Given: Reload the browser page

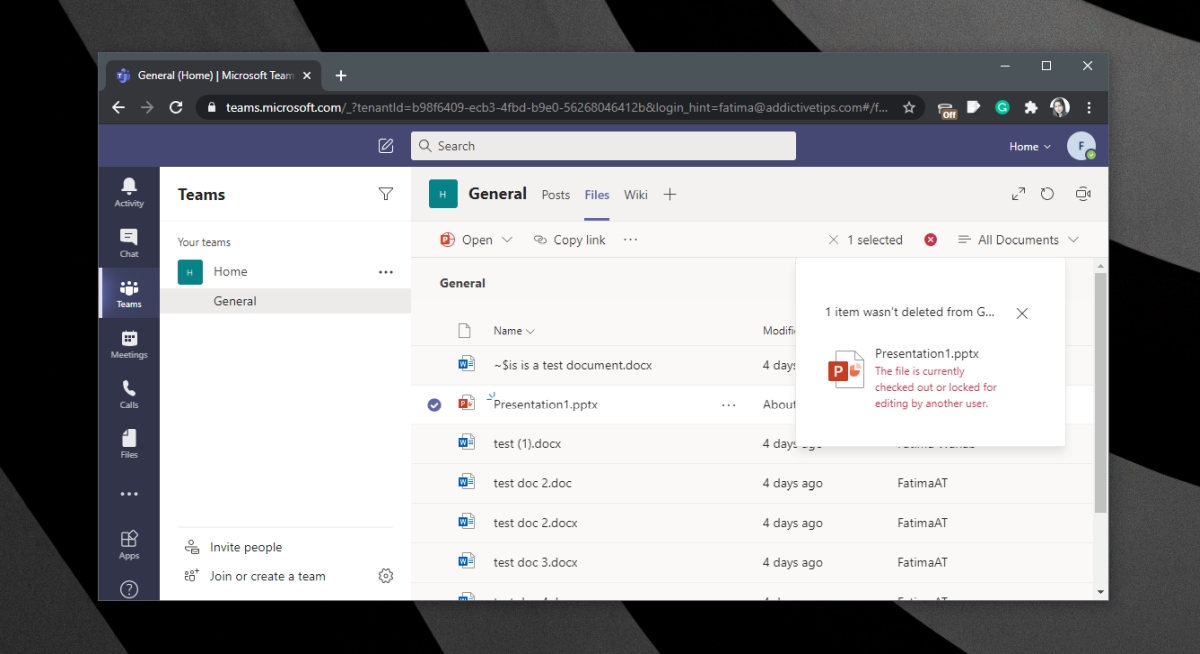Looking at the screenshot, I should click(x=176, y=107).
